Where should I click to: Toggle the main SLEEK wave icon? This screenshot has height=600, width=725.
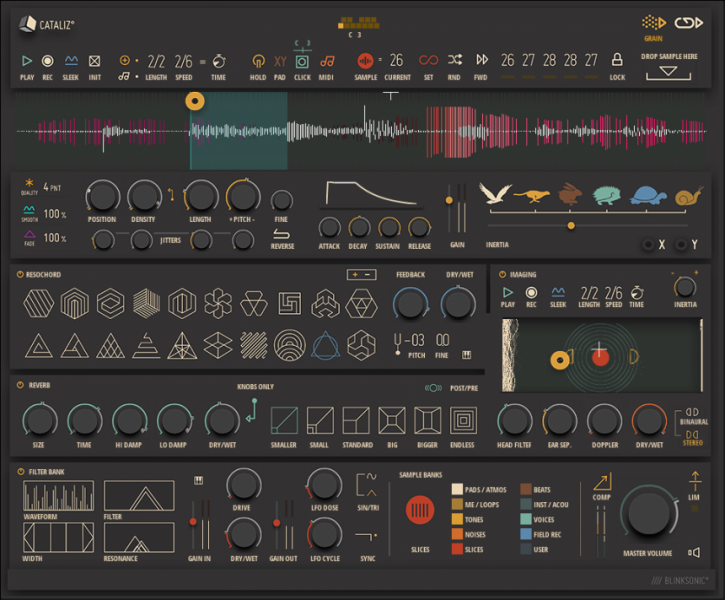point(71,61)
